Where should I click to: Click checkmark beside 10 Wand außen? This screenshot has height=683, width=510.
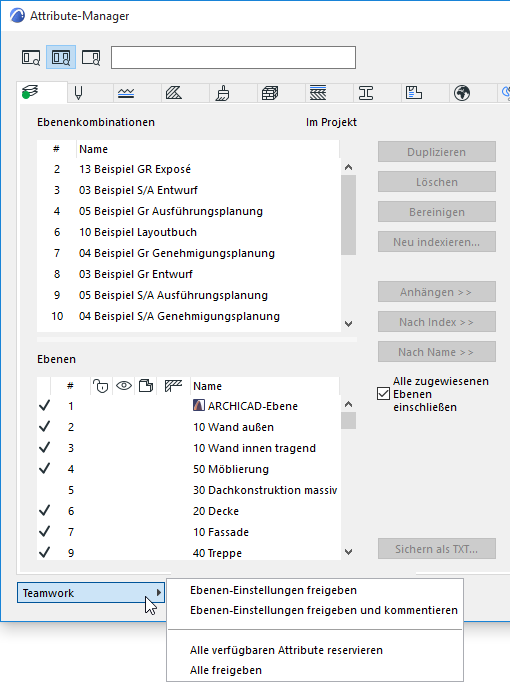point(44,426)
